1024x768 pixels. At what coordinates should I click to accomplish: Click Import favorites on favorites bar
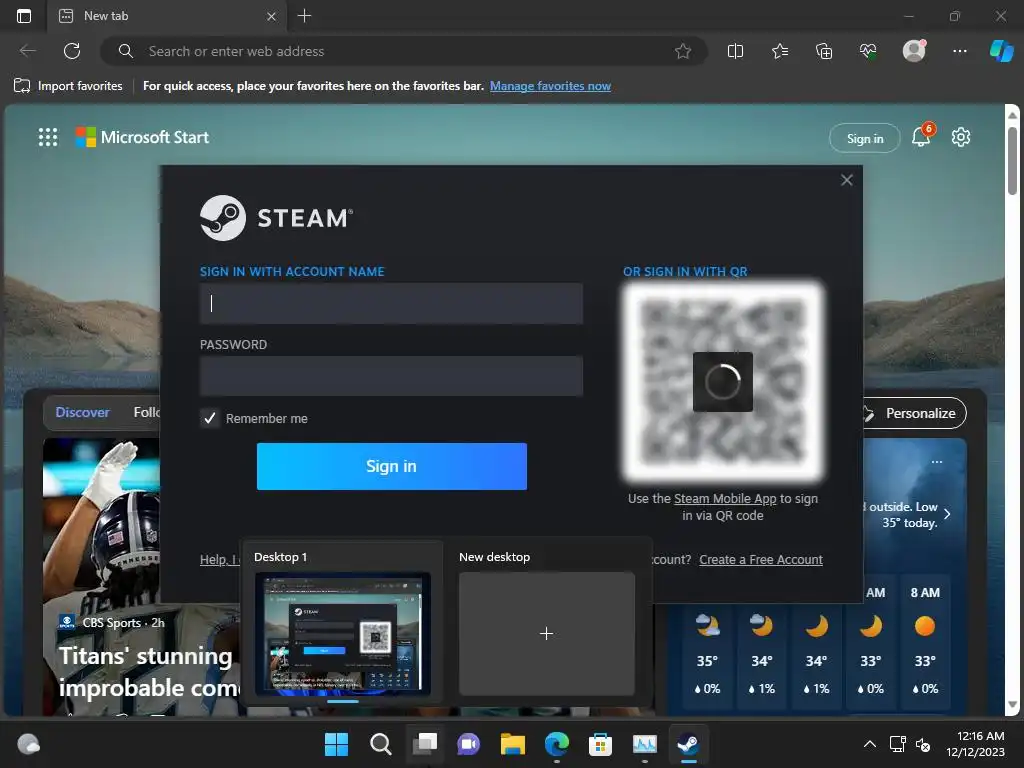[x=68, y=86]
